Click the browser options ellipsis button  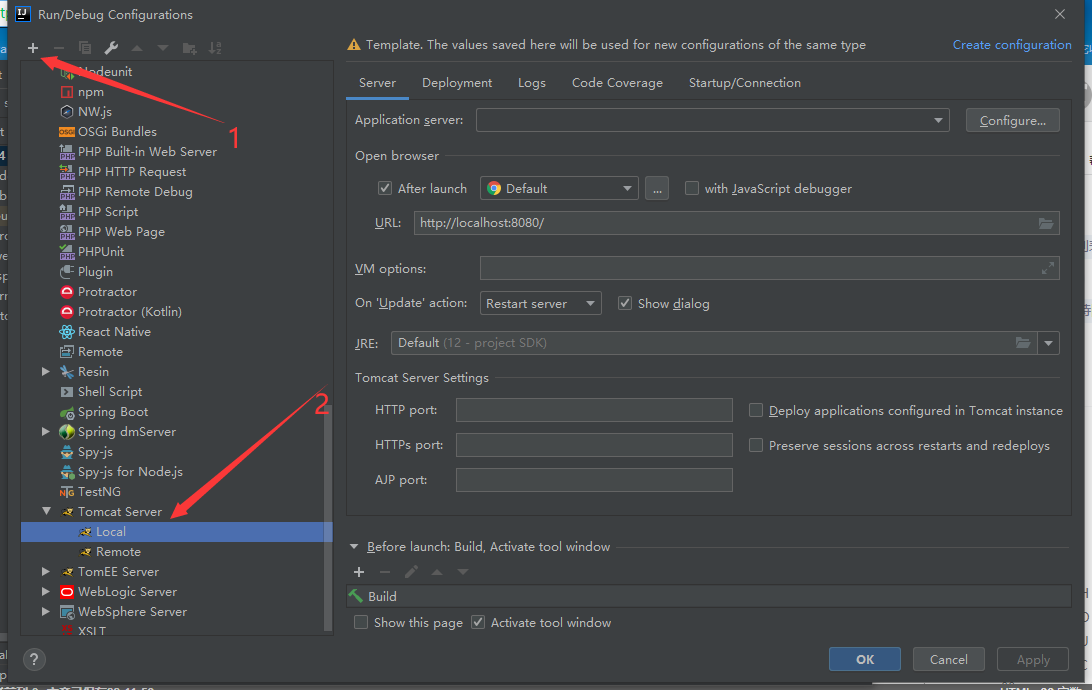coord(657,189)
